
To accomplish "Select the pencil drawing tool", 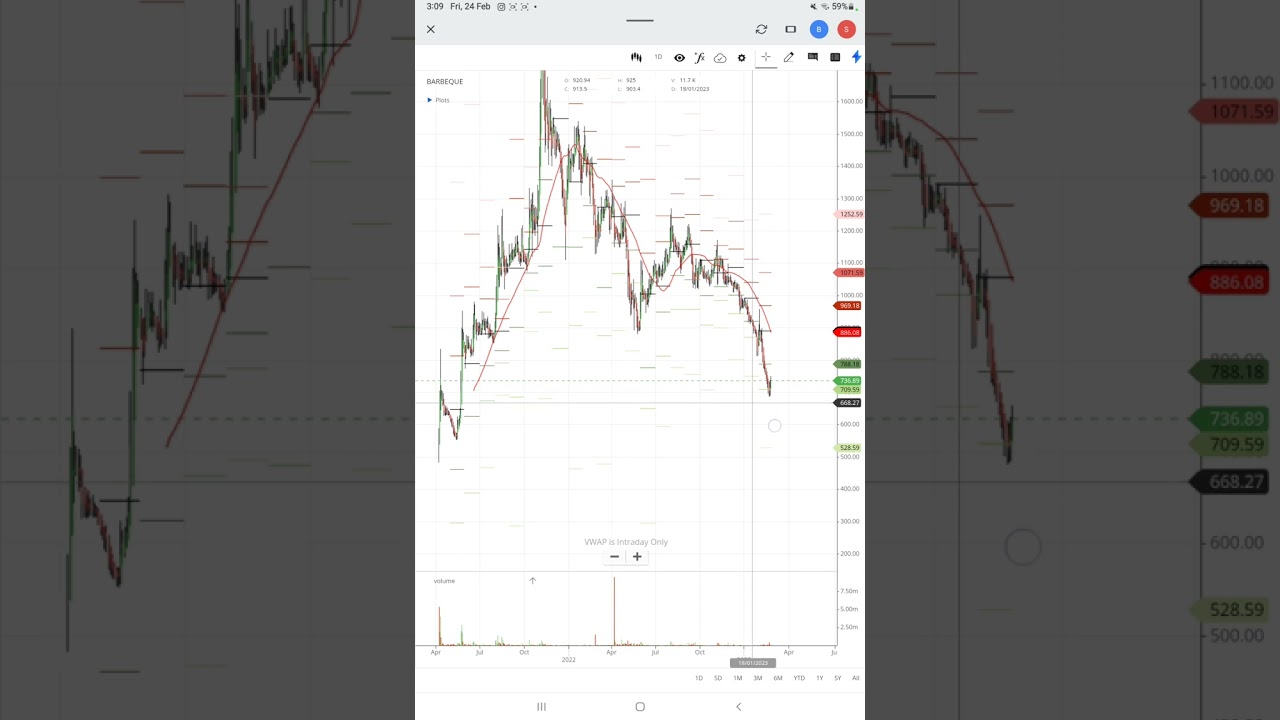I will click(789, 57).
